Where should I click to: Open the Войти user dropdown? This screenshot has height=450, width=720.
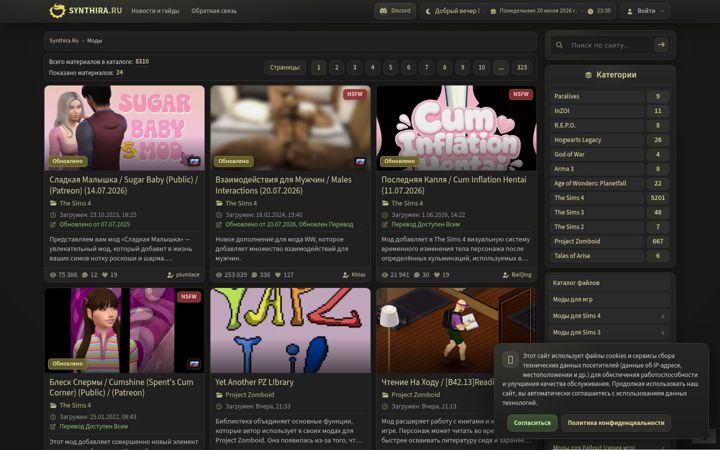click(x=645, y=11)
